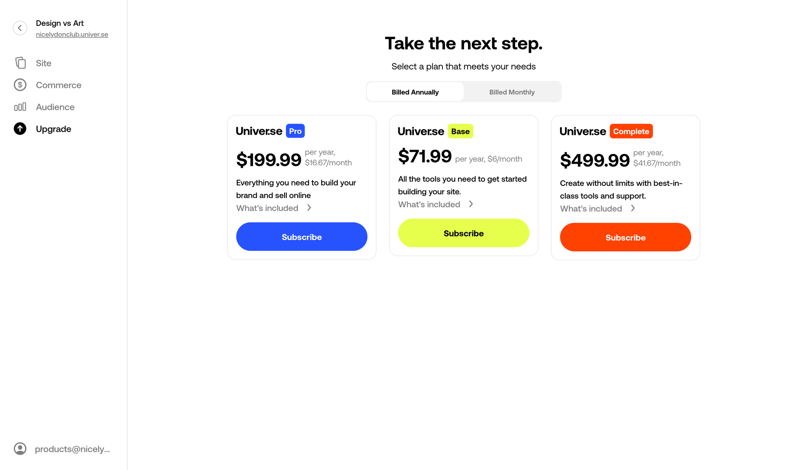Switch billing to Billed Monthly
This screenshot has height=470, width=800.
pos(511,92)
